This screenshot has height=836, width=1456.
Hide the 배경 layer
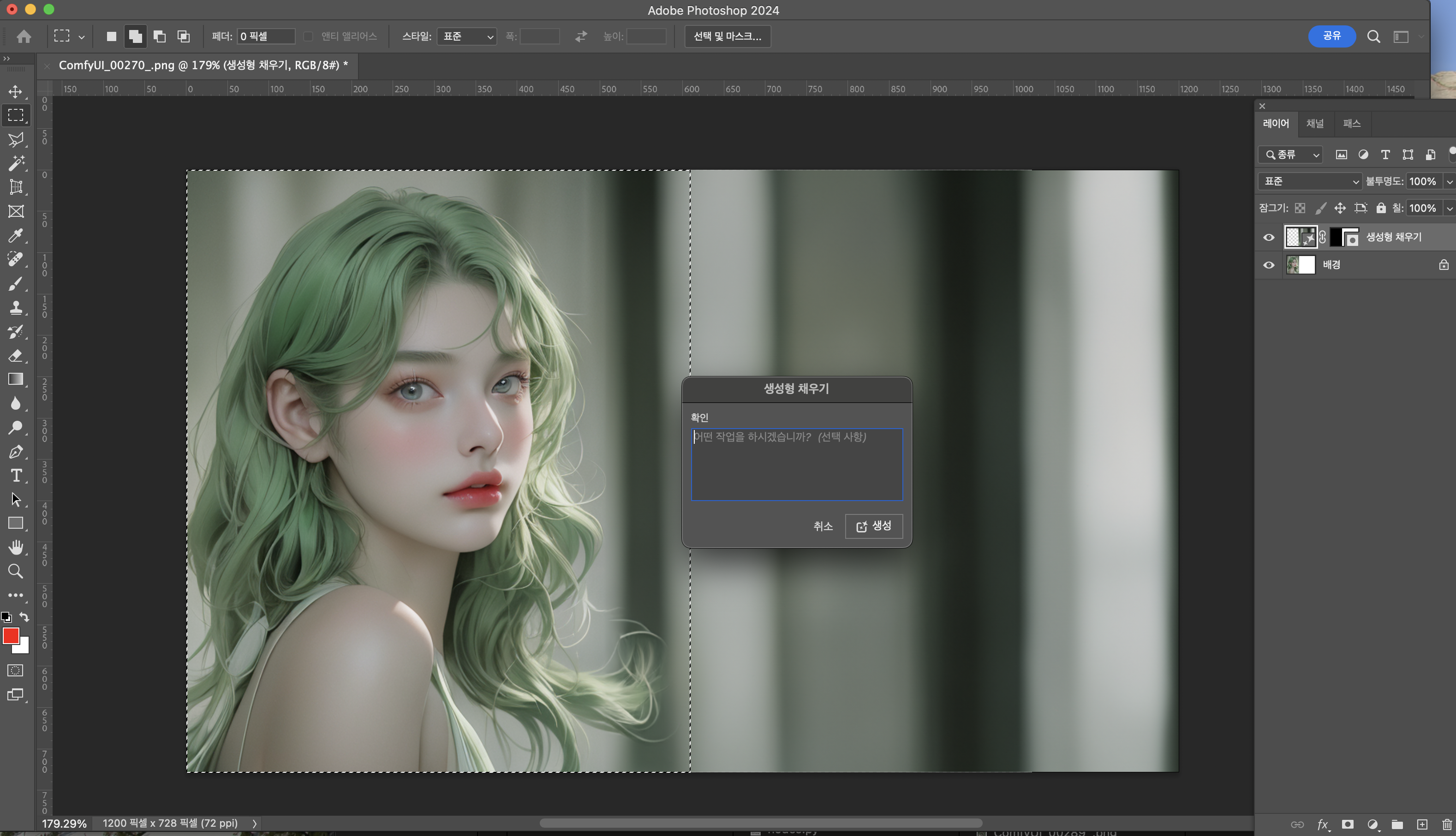pyautogui.click(x=1269, y=265)
